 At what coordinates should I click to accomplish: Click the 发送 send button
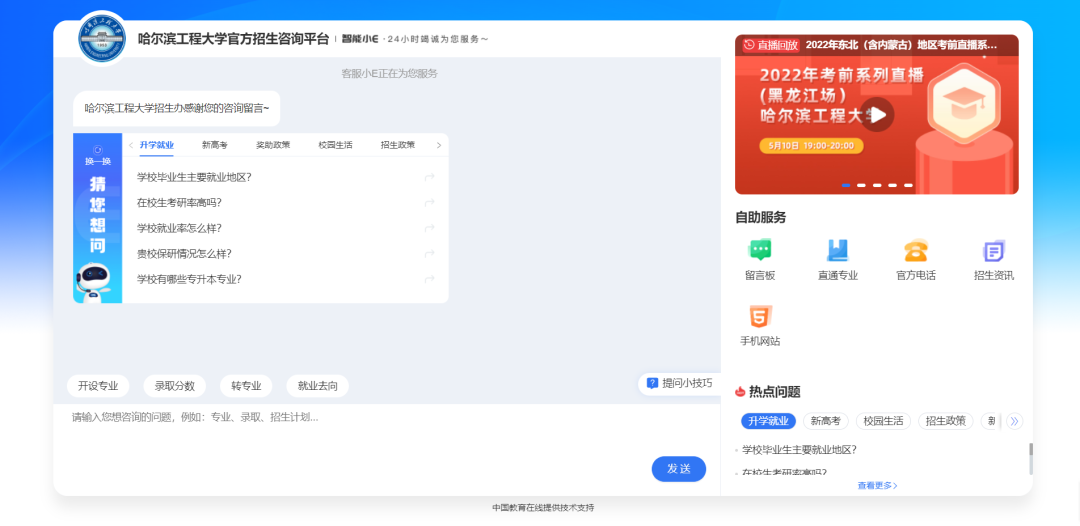(678, 469)
